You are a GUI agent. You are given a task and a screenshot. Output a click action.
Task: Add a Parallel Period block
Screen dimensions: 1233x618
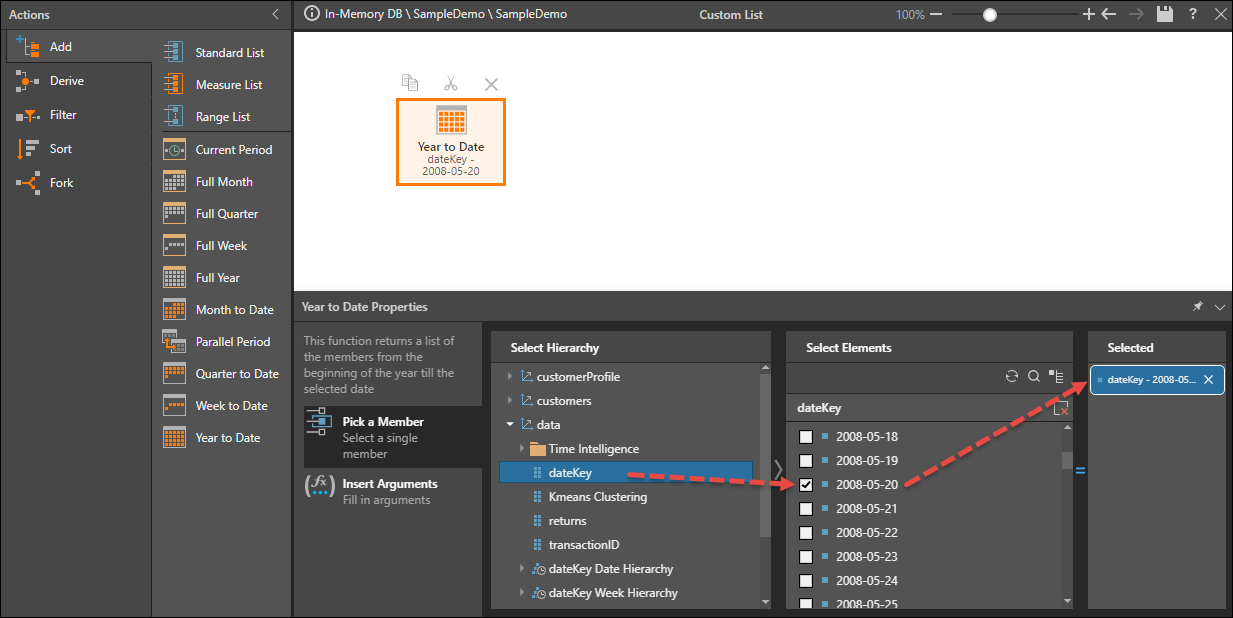(x=222, y=342)
